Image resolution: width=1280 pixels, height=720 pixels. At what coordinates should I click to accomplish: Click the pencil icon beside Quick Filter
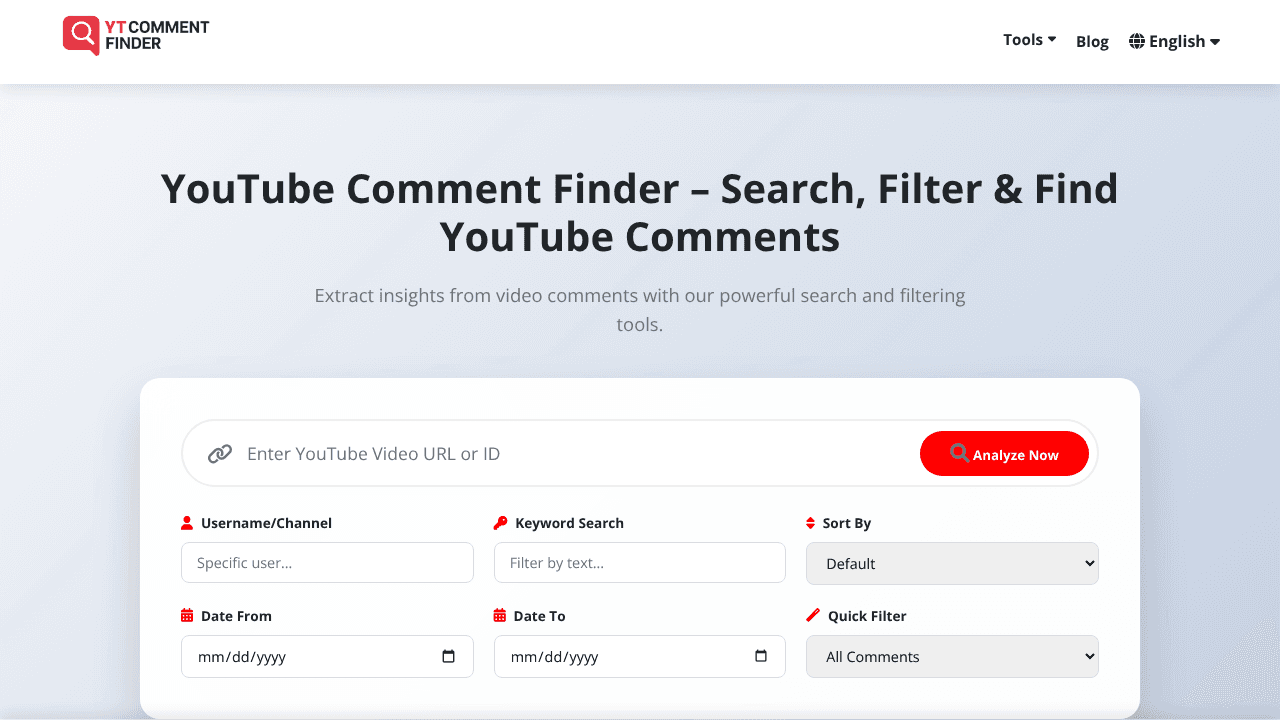813,615
